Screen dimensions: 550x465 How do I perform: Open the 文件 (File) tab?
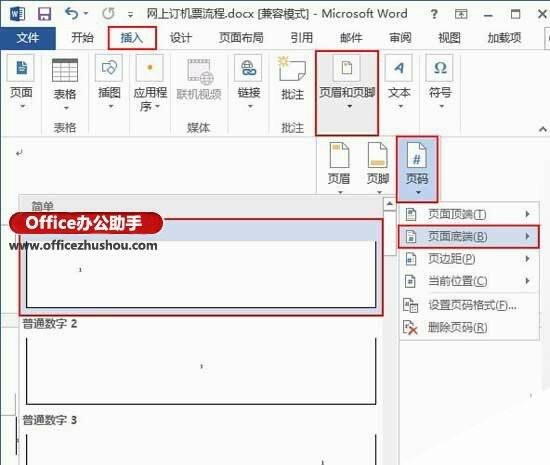coord(28,38)
